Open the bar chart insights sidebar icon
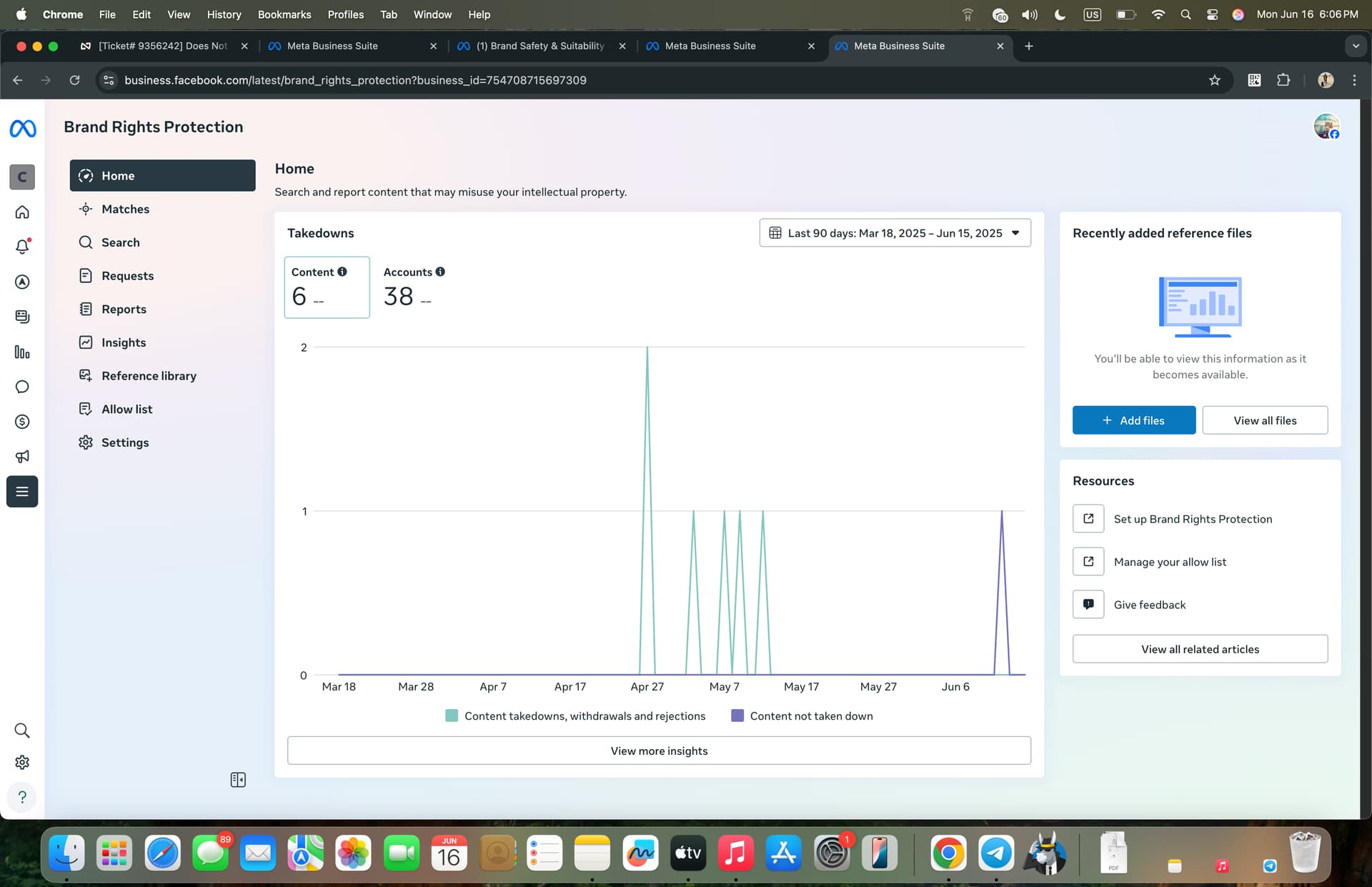 [22, 352]
